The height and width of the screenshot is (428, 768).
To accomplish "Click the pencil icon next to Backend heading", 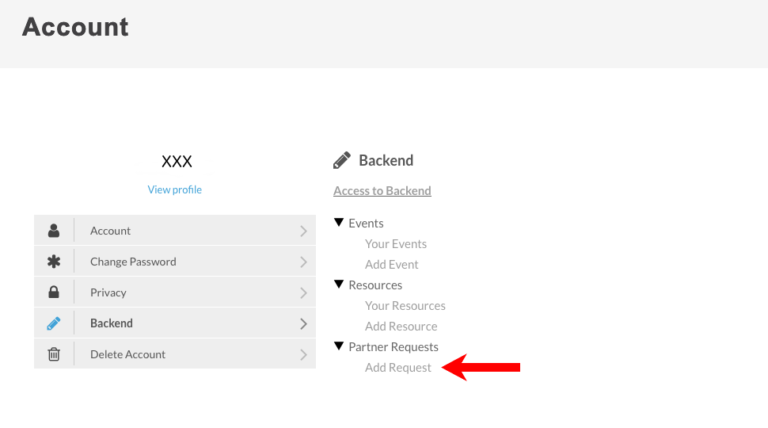I will point(342,160).
